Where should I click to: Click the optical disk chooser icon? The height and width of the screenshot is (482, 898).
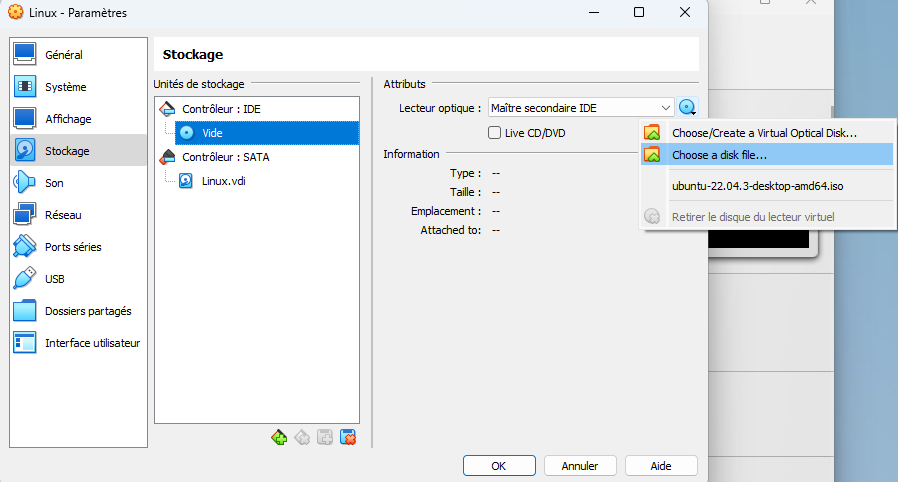(687, 108)
